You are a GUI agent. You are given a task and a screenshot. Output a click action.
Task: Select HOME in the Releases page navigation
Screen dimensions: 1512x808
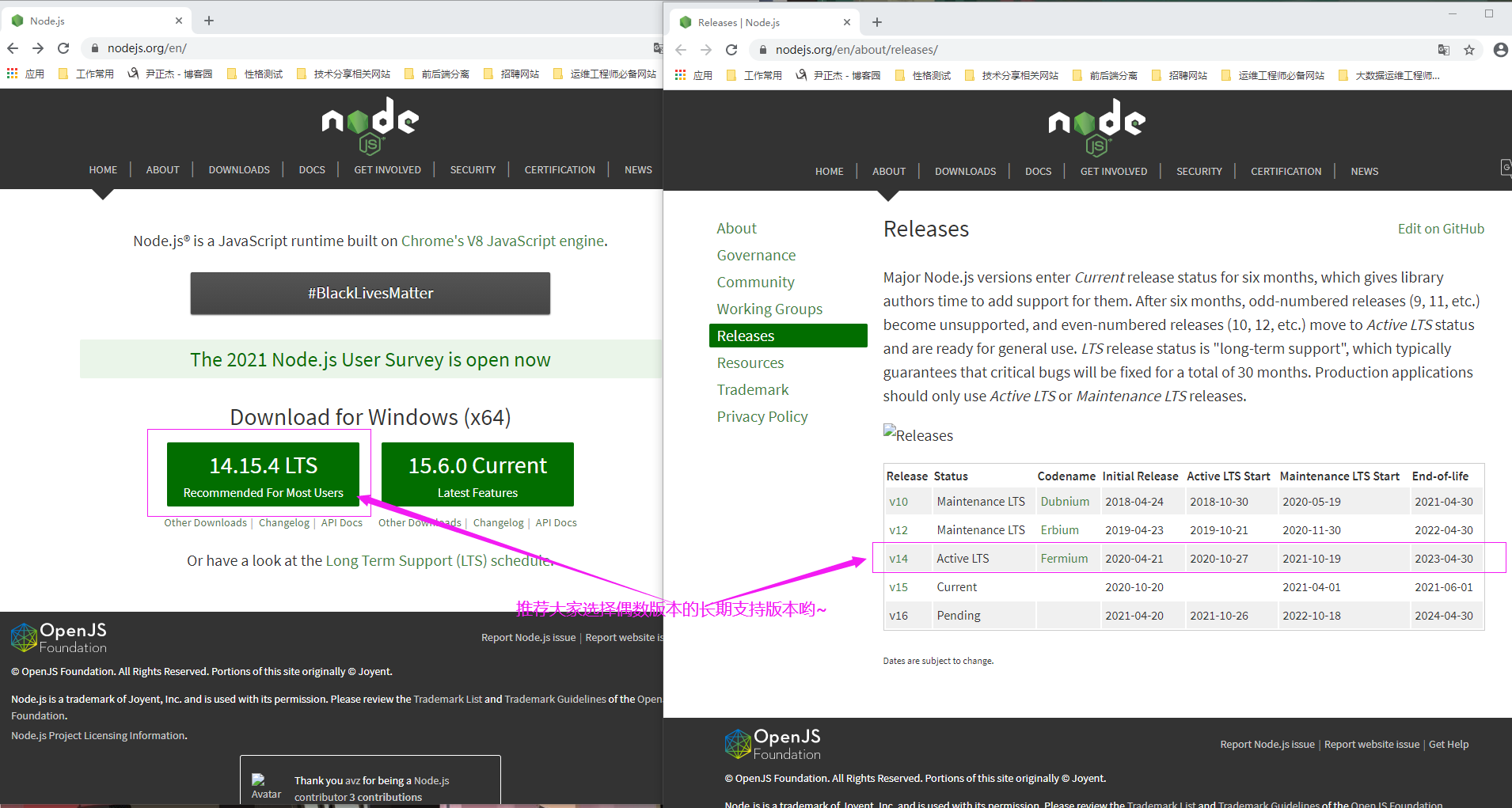830,172
